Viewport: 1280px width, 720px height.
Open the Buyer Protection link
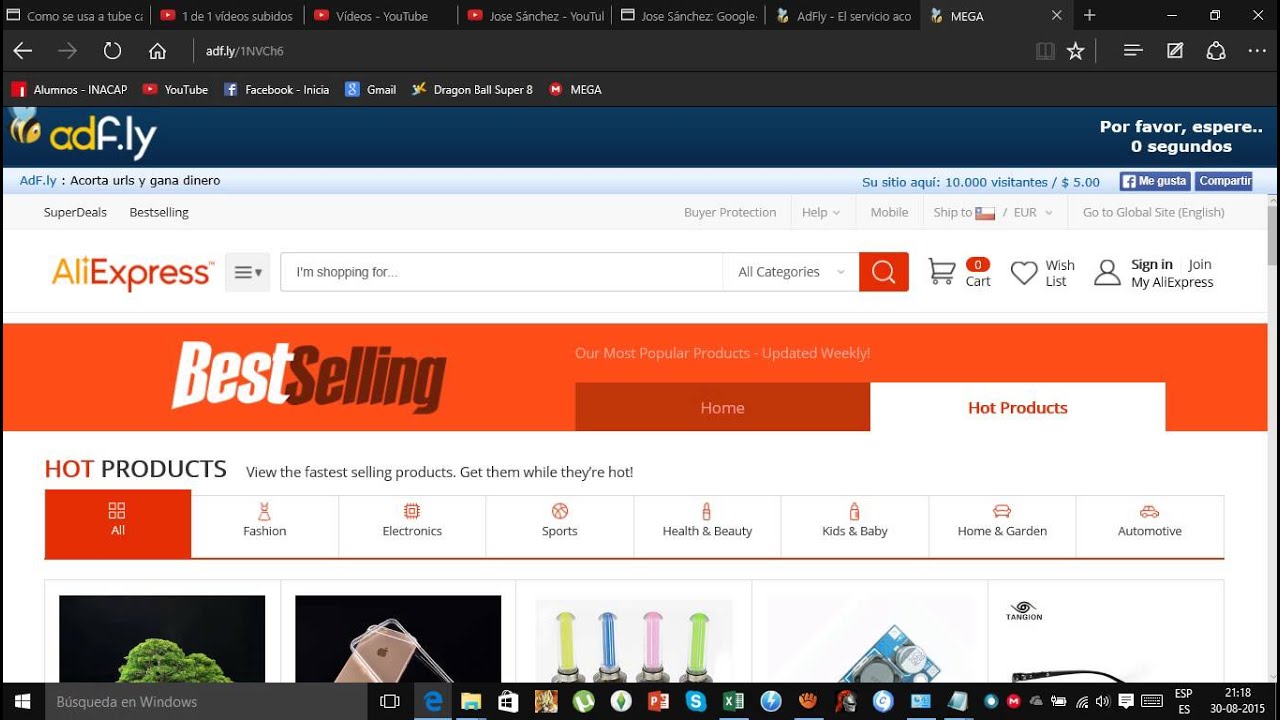pyautogui.click(x=730, y=212)
